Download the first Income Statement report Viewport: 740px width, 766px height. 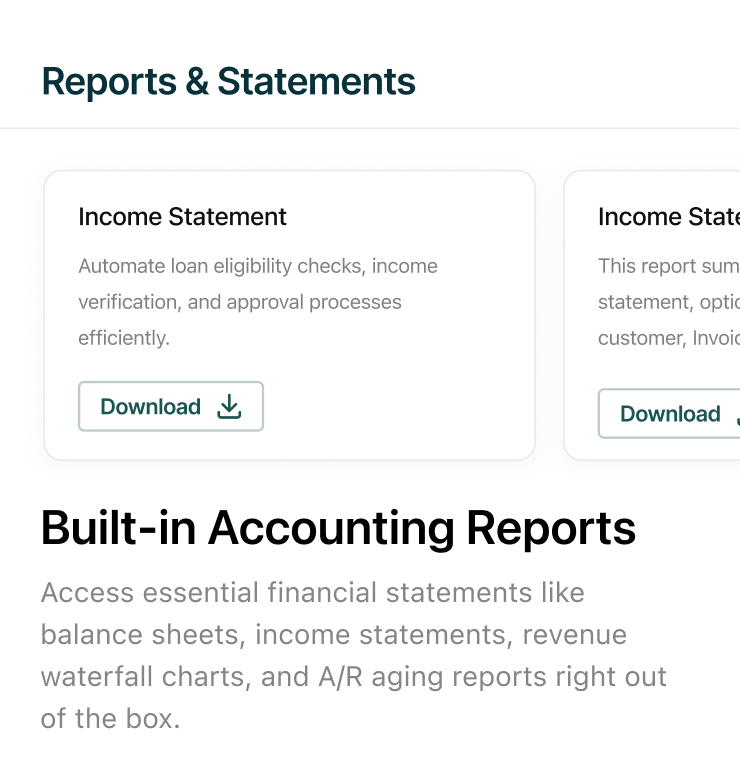tap(171, 406)
